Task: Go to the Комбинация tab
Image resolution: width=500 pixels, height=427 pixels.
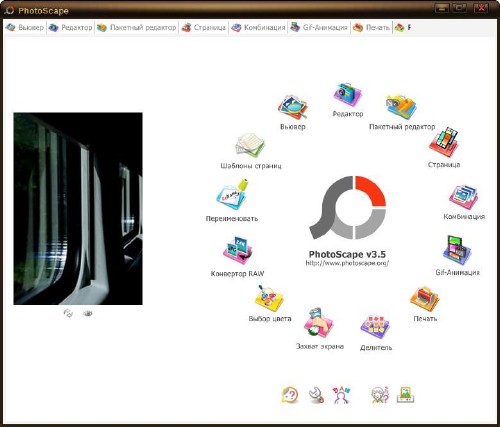Action: (259, 28)
